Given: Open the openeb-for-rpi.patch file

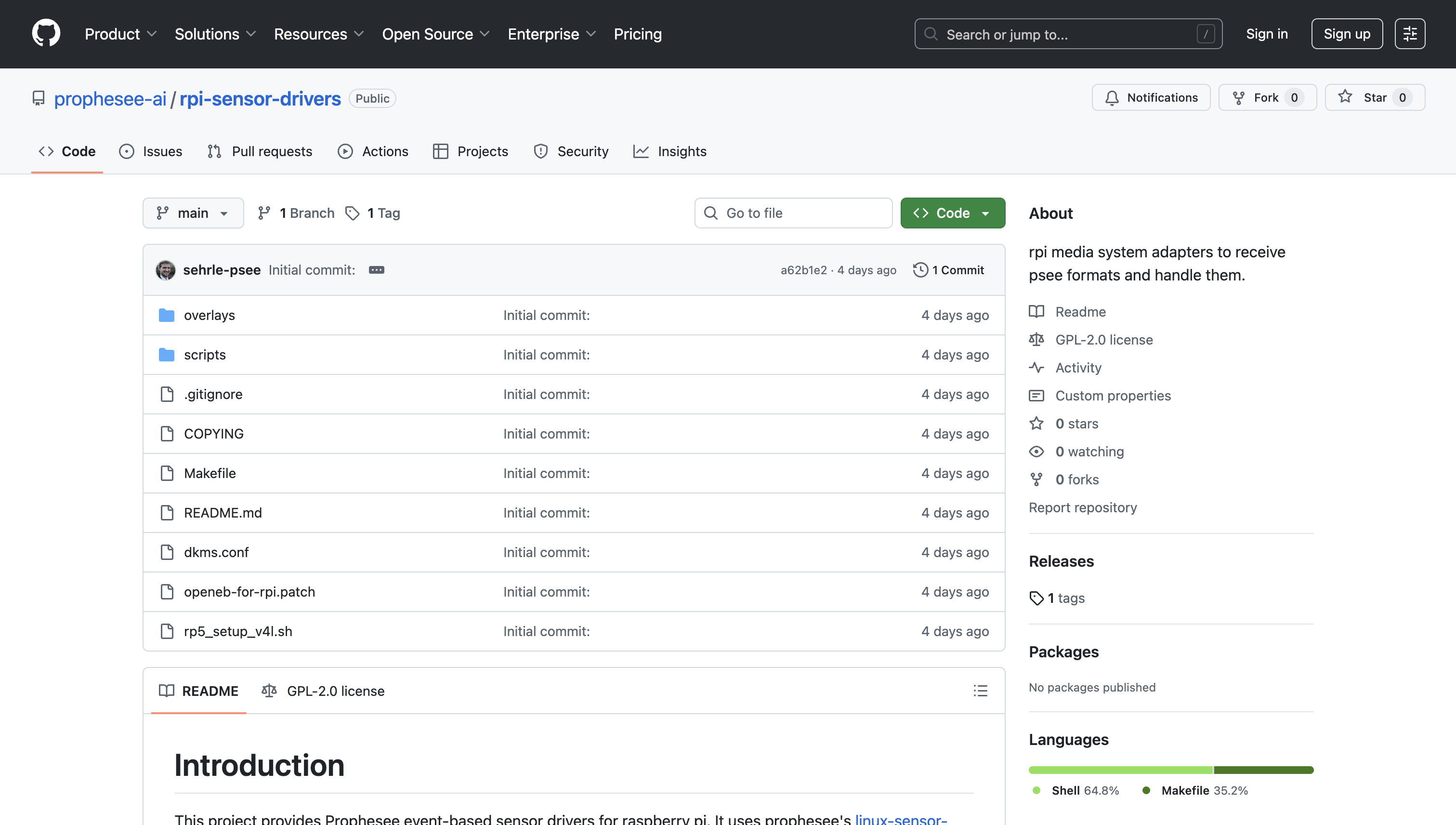Looking at the screenshot, I should [x=249, y=592].
